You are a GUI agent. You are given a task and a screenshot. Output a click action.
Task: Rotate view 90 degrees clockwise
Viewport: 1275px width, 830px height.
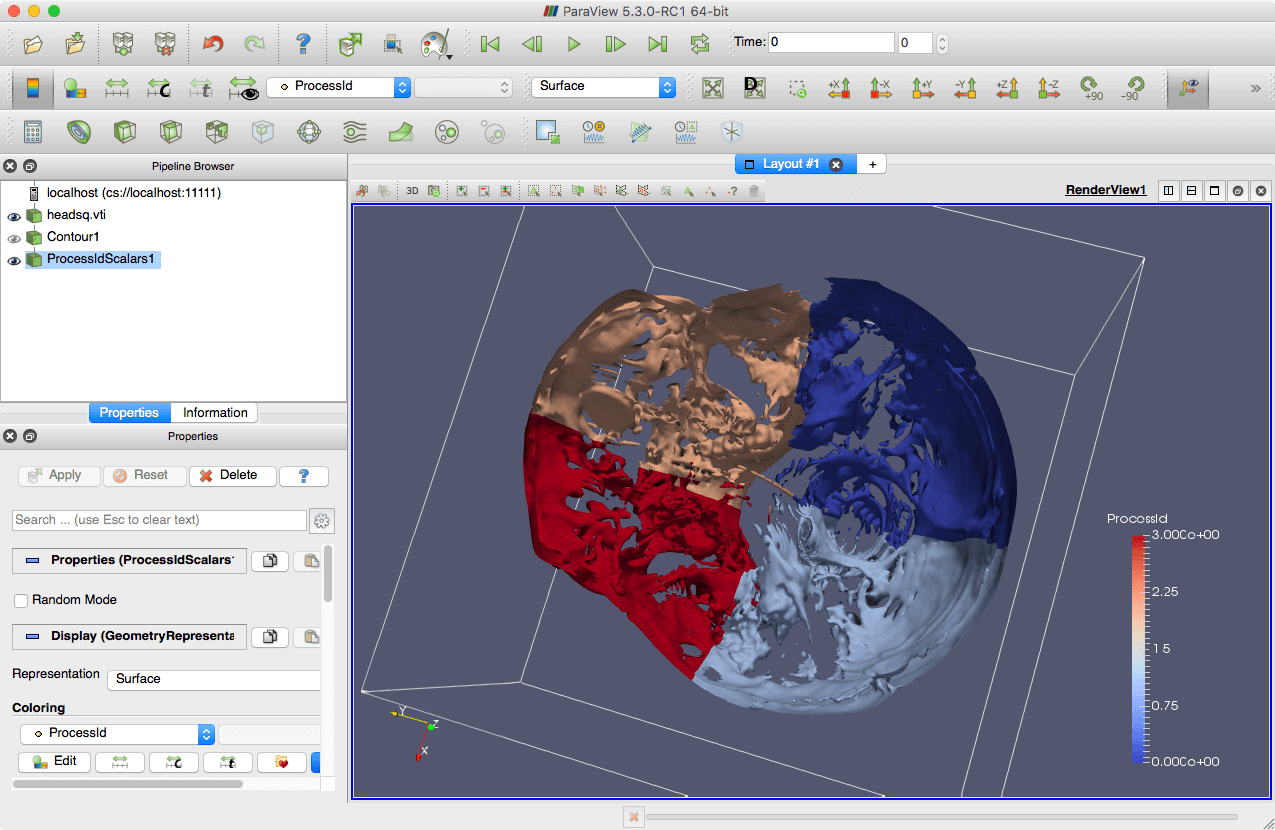[1092, 88]
